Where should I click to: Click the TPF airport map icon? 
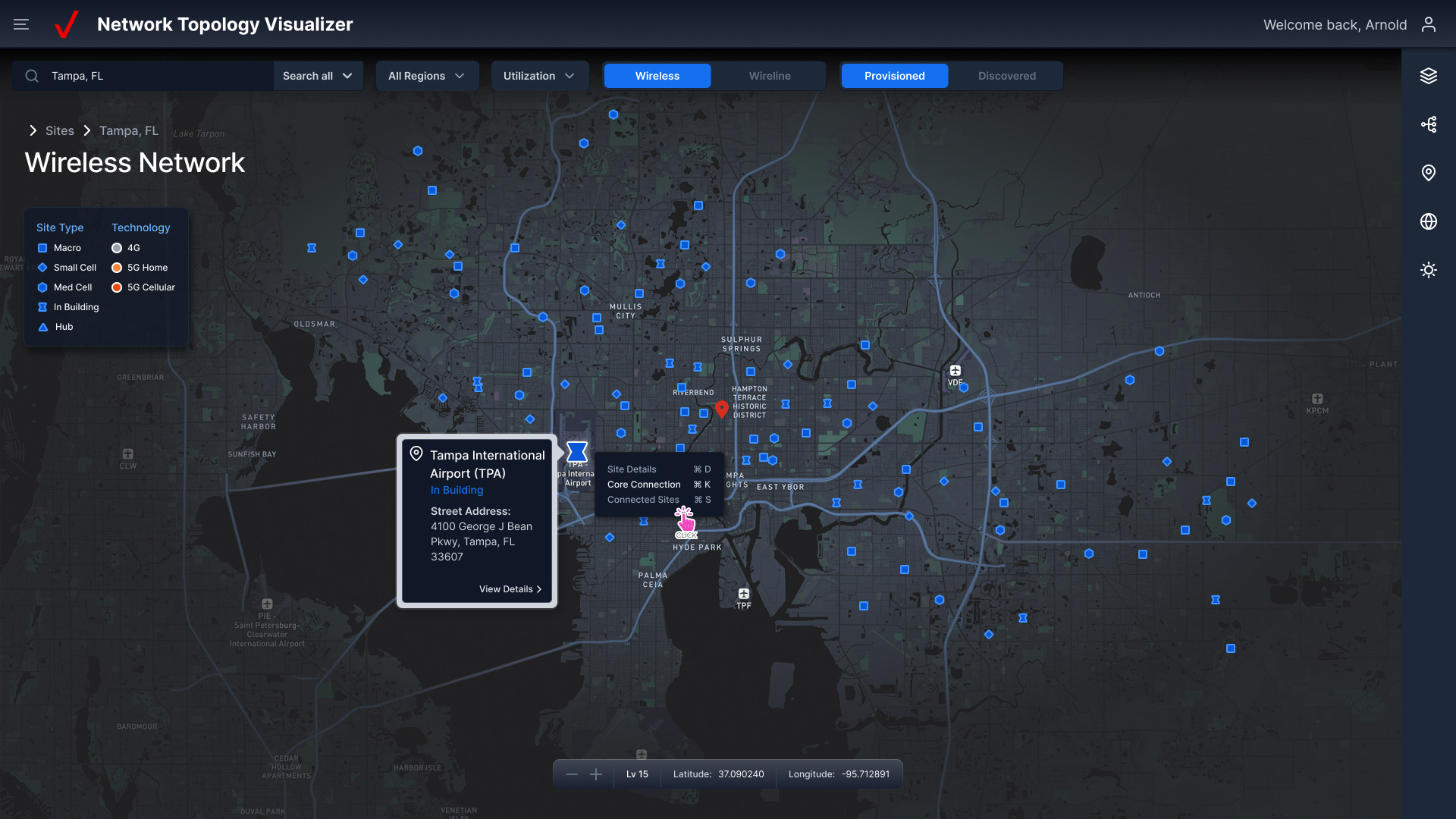tap(744, 594)
